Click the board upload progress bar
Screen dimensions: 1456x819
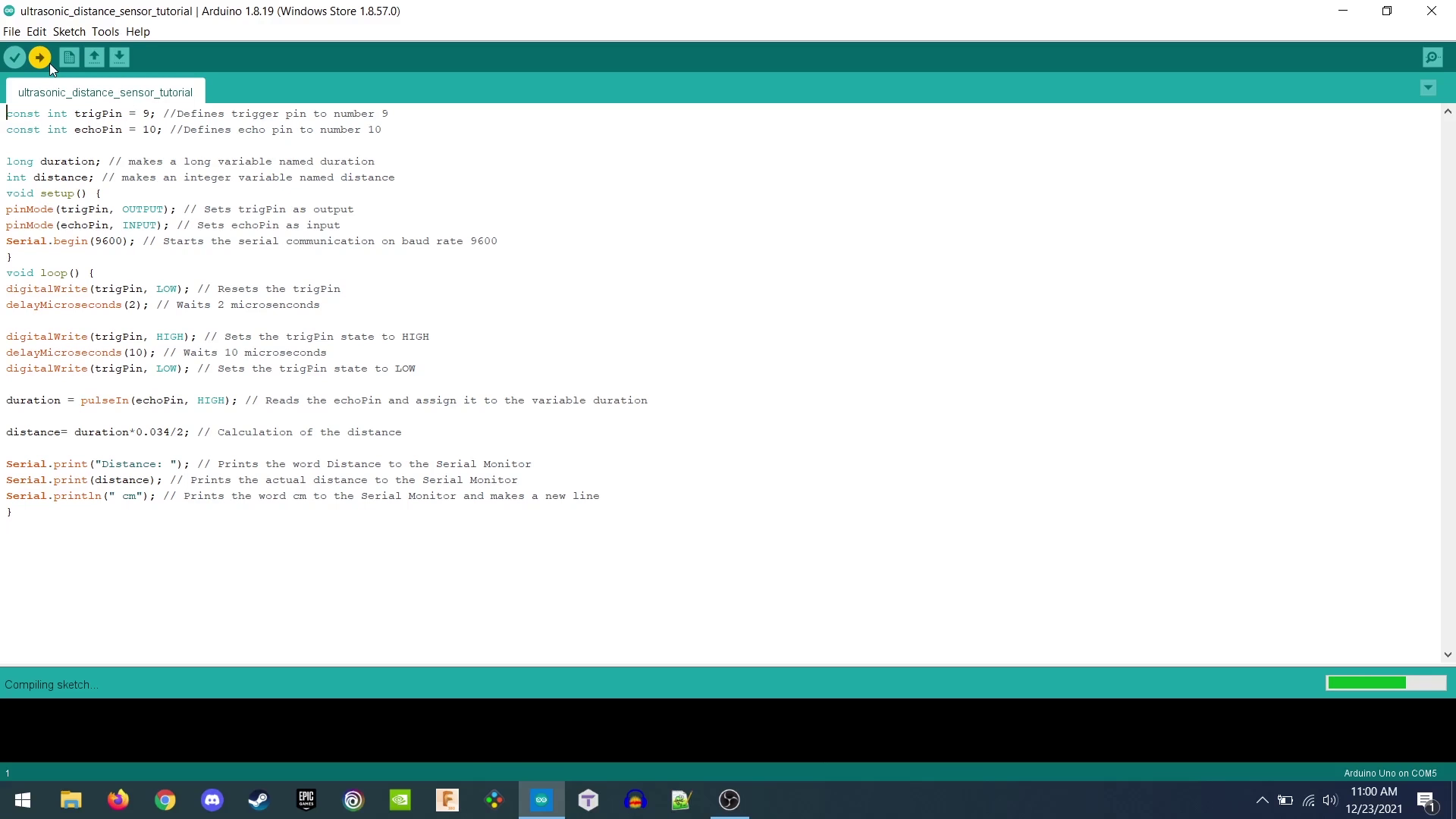point(1383,684)
